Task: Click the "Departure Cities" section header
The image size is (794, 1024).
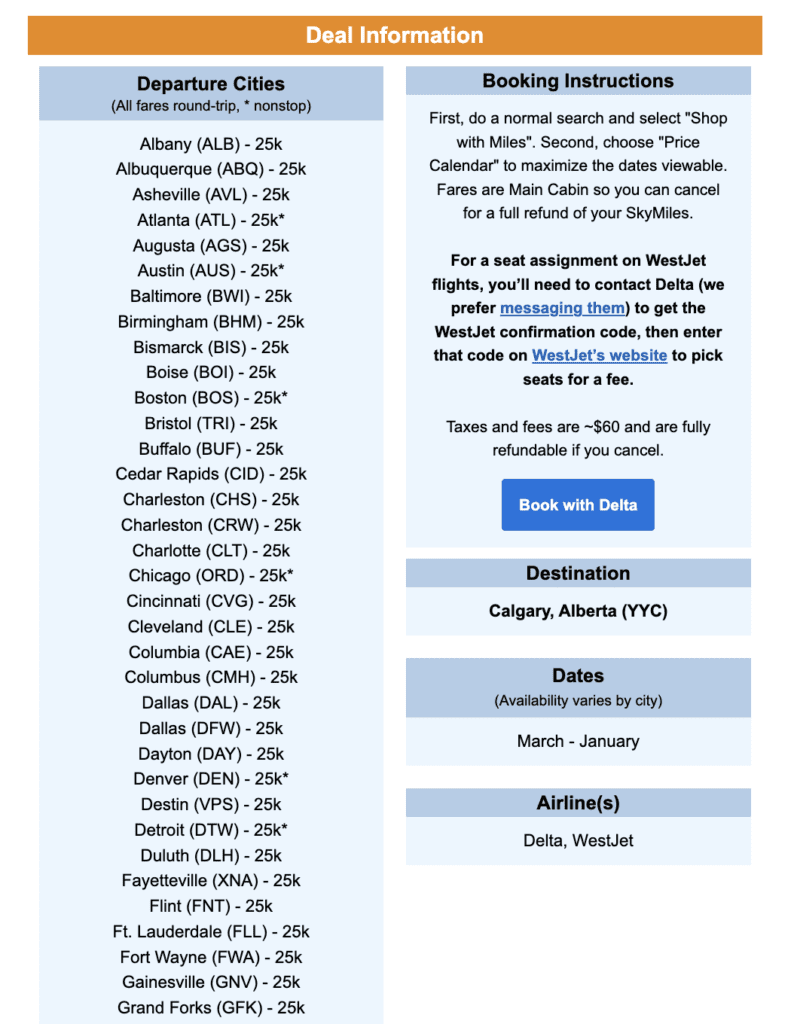Action: (211, 84)
